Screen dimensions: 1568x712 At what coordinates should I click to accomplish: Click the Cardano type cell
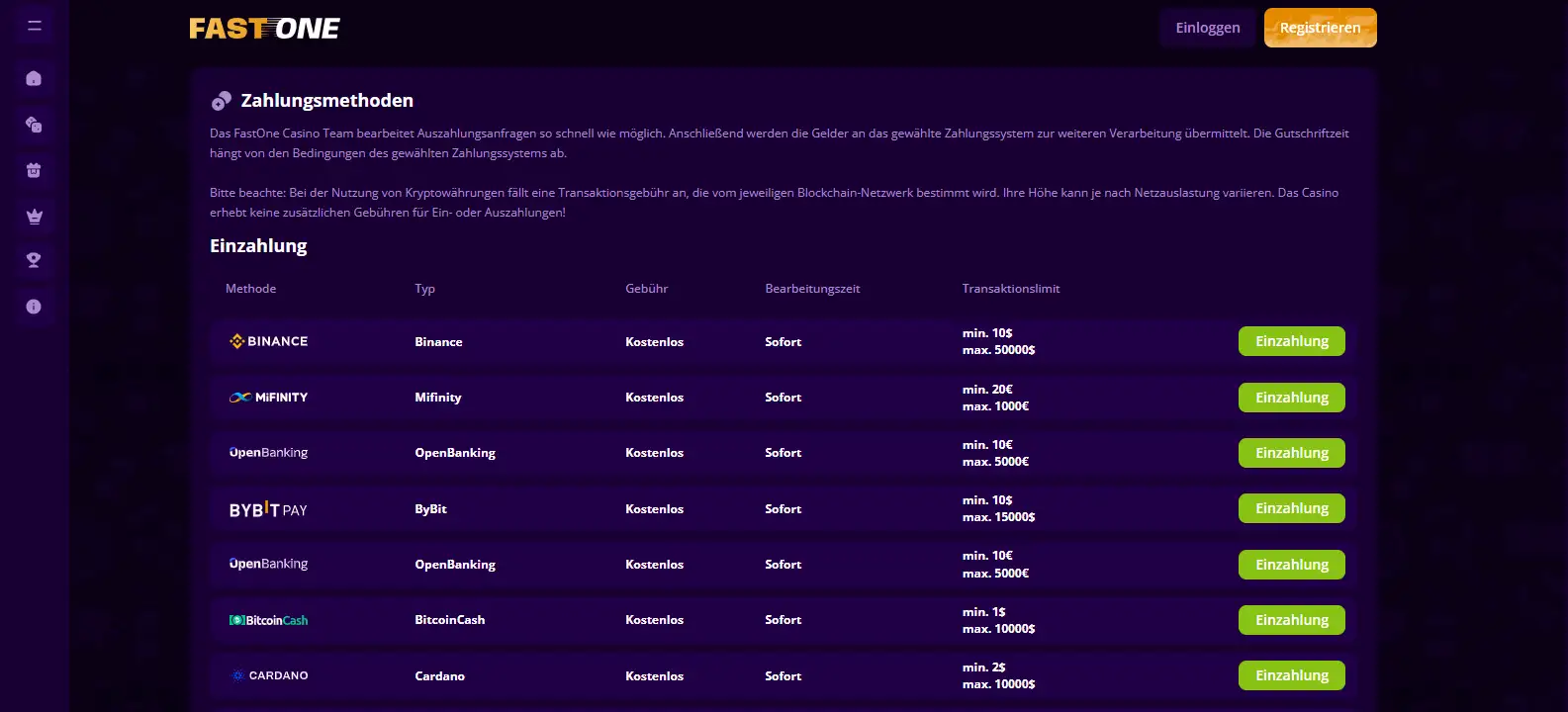[439, 676]
